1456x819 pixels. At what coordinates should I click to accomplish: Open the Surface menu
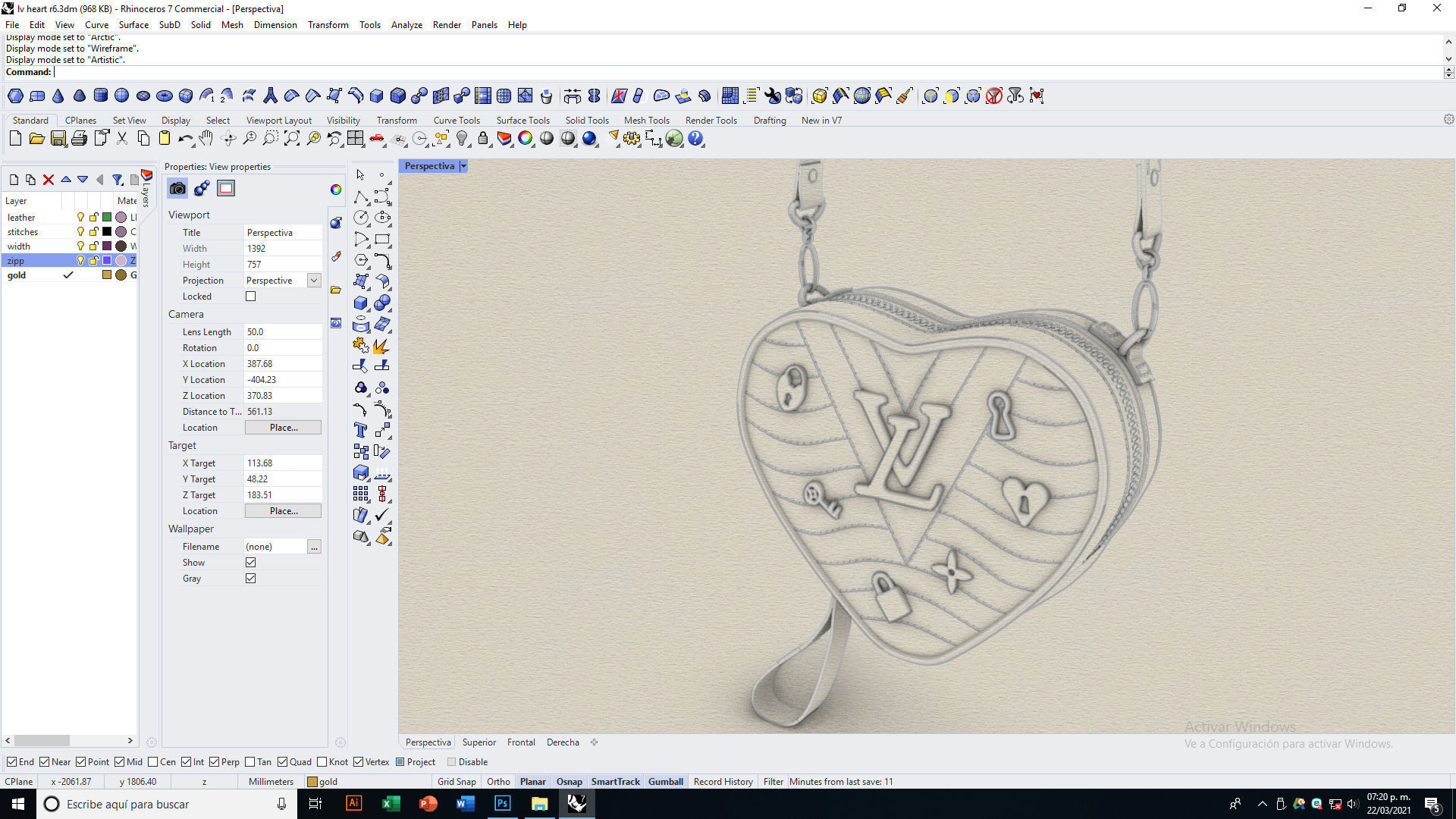pyautogui.click(x=133, y=25)
